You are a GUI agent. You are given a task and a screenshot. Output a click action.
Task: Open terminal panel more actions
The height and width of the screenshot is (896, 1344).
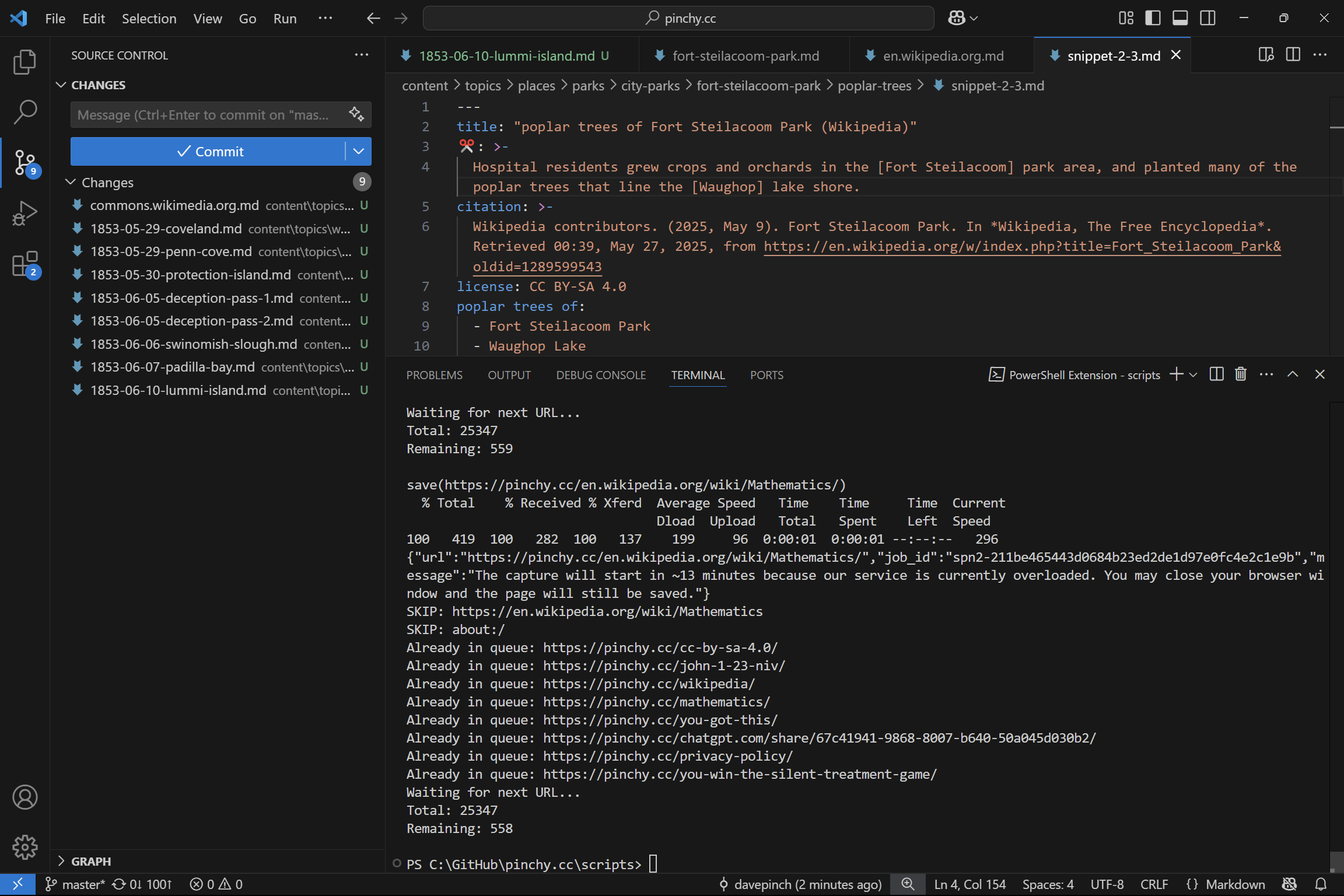coord(1266,374)
